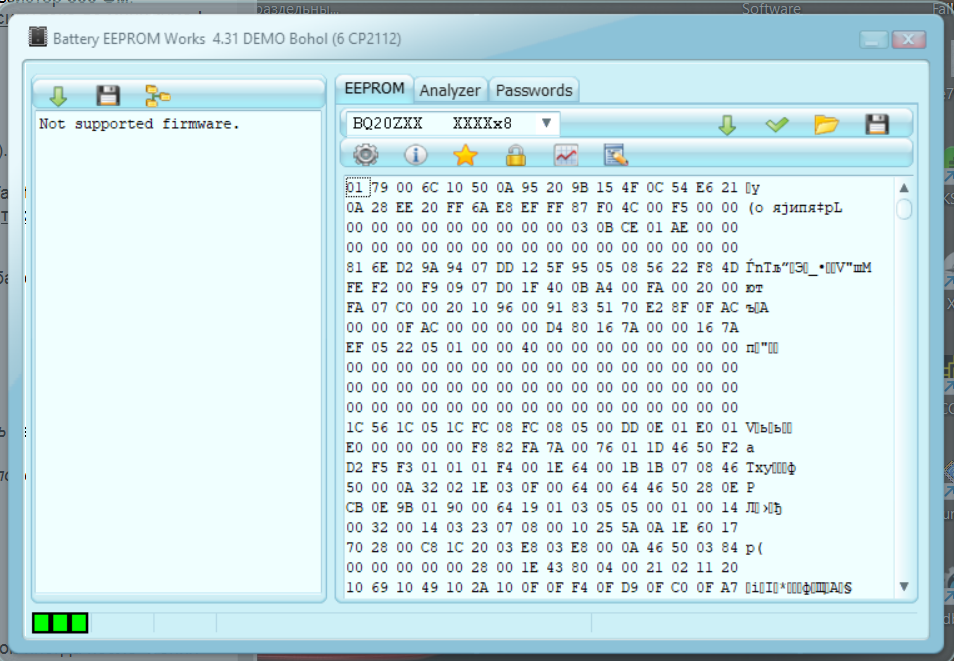
Task: Save EEPROM dump with the right floppy icon
Action: [877, 124]
